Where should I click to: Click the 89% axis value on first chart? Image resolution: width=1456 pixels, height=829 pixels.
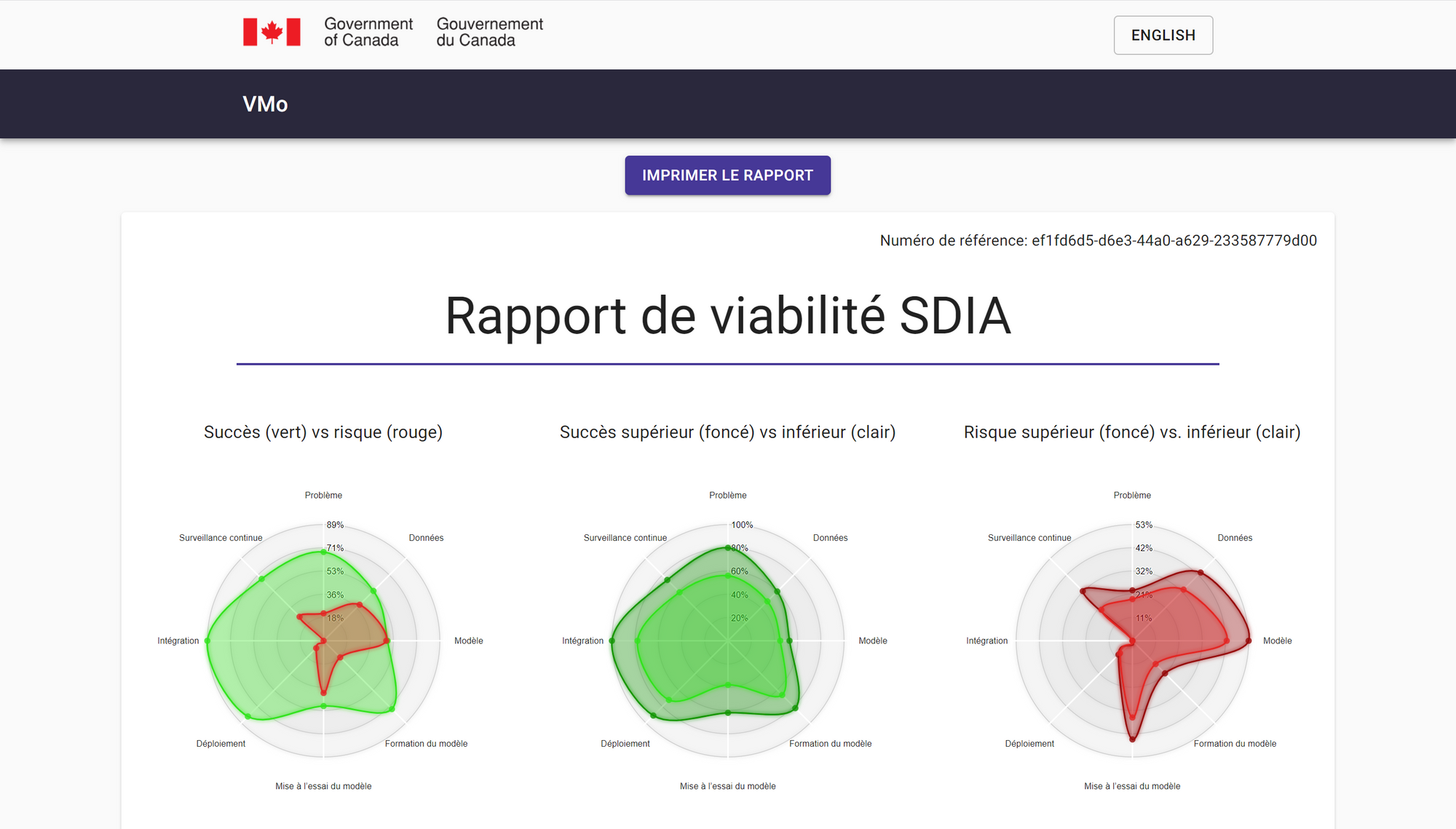[335, 525]
